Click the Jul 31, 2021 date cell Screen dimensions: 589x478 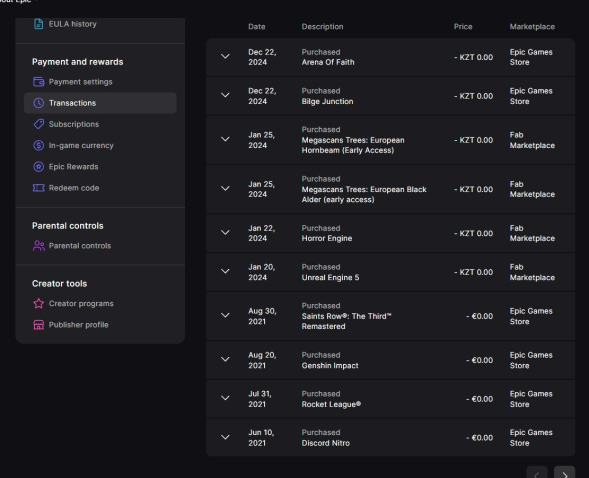(x=260, y=399)
